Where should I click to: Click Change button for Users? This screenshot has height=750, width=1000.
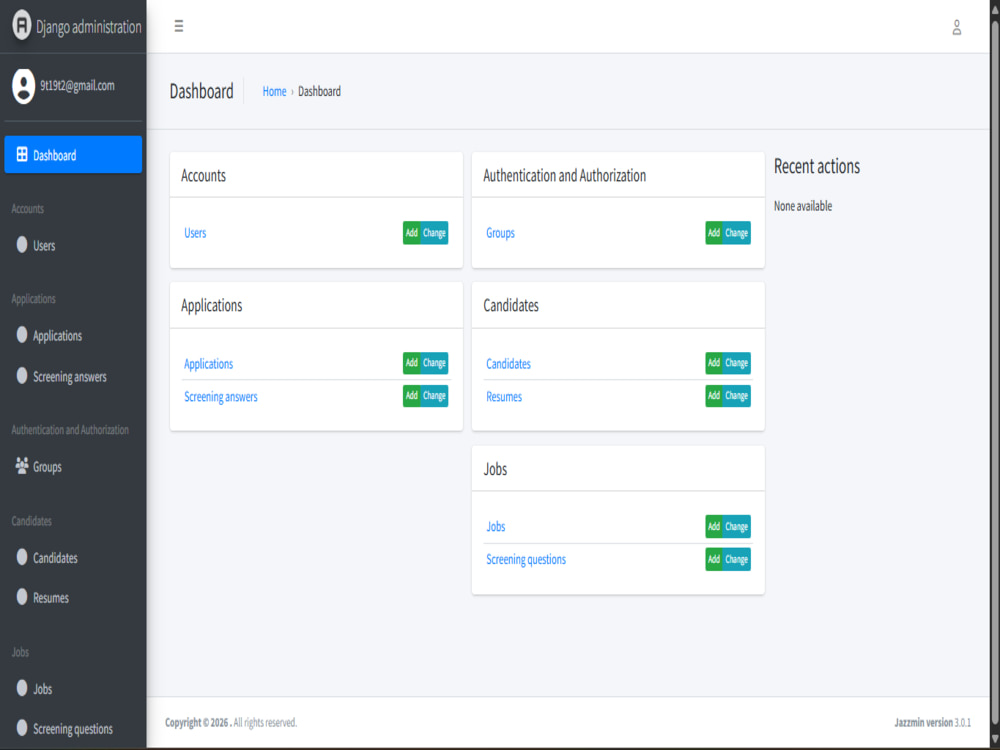tap(434, 233)
